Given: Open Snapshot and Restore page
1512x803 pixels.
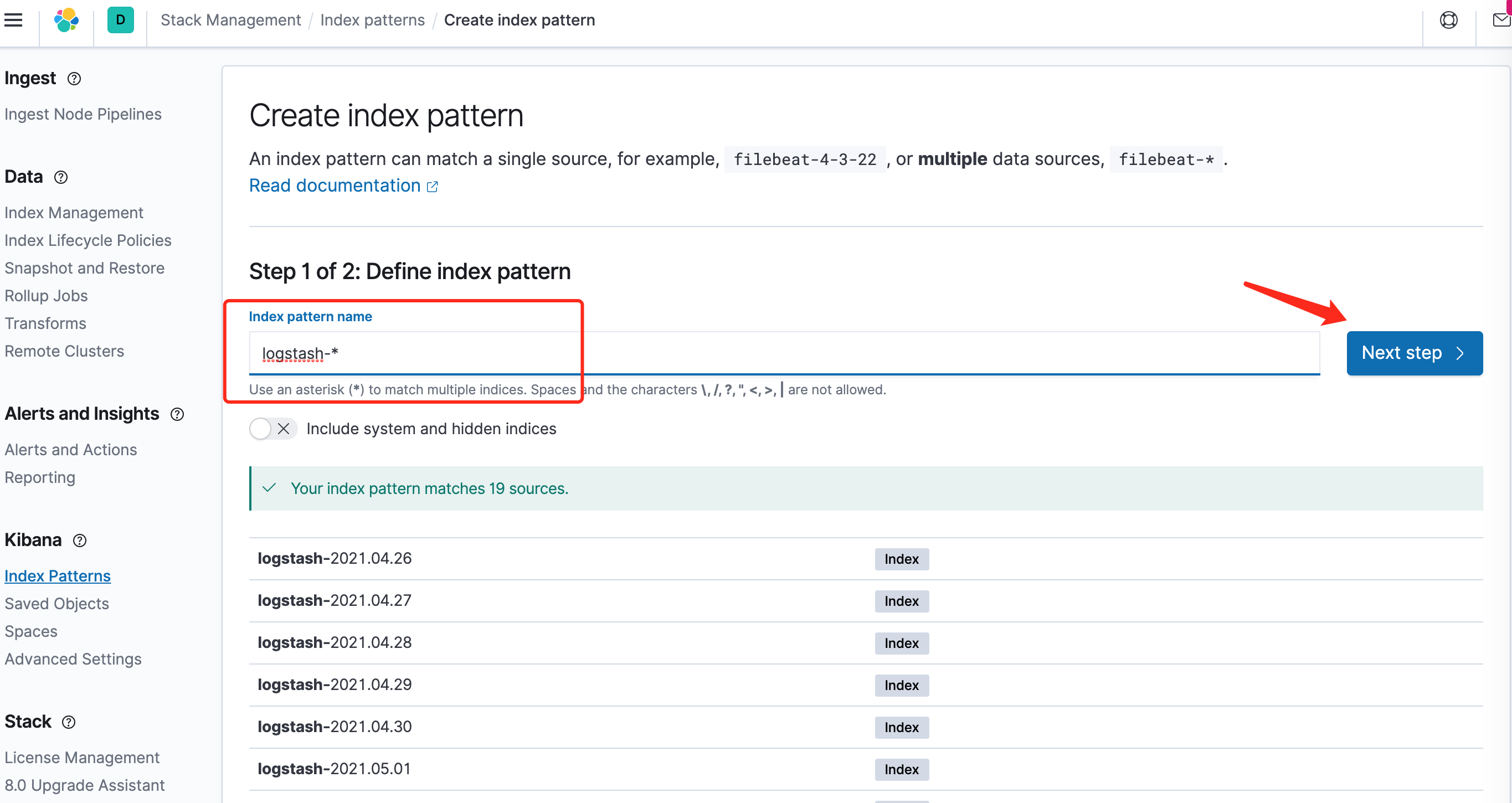Looking at the screenshot, I should (85, 268).
